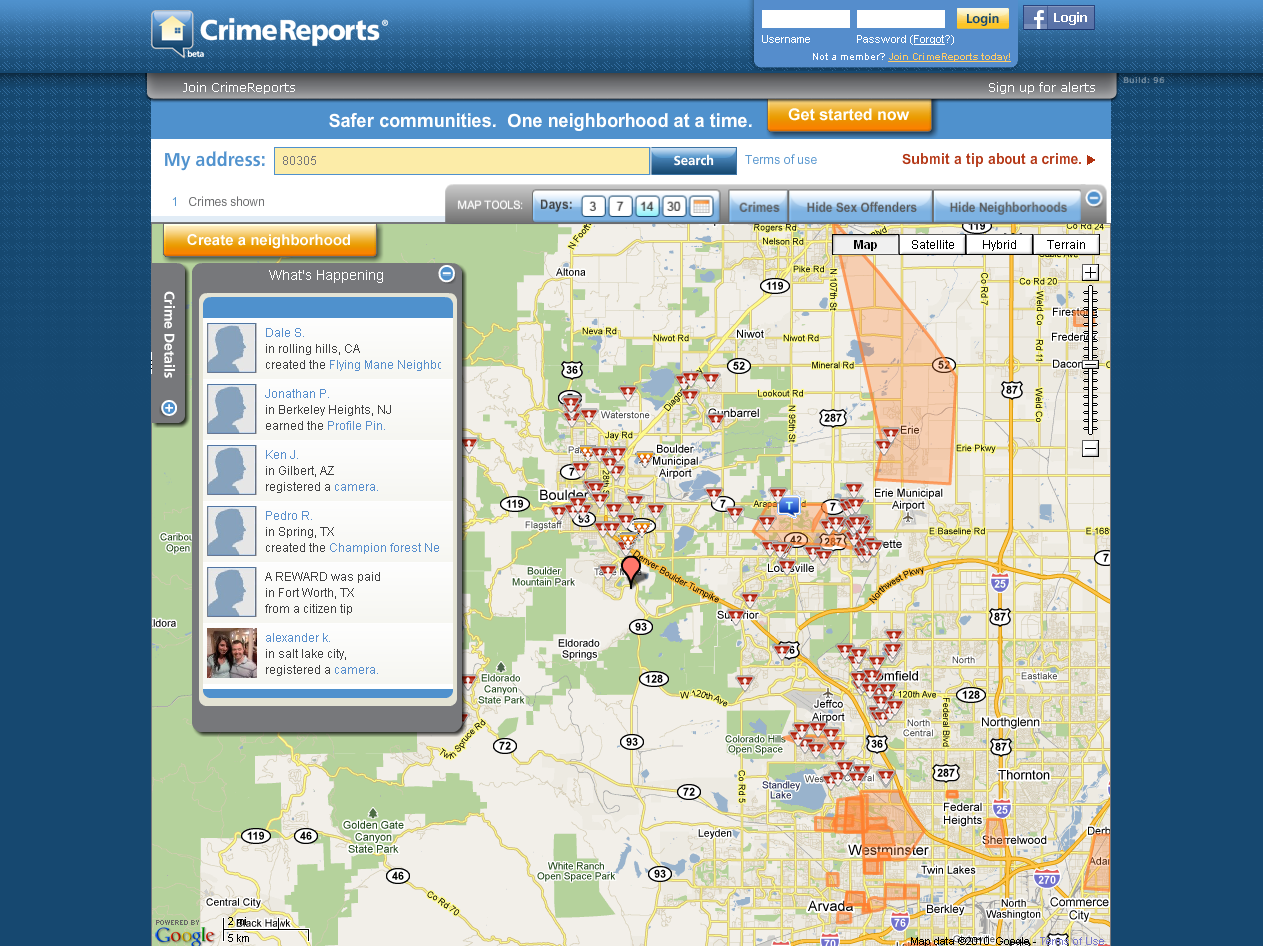Screen dimensions: 1263x946
Task: Click the Search button
Action: [x=693, y=160]
